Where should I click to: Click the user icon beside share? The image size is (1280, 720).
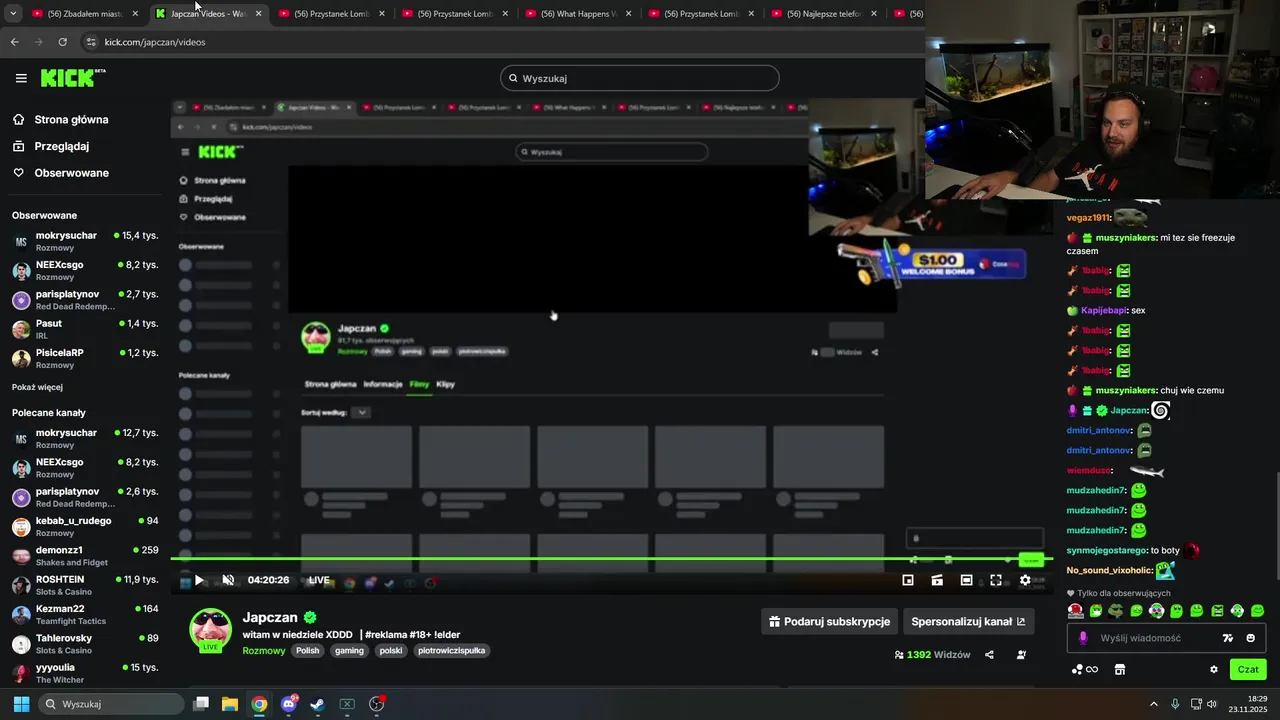point(1021,655)
